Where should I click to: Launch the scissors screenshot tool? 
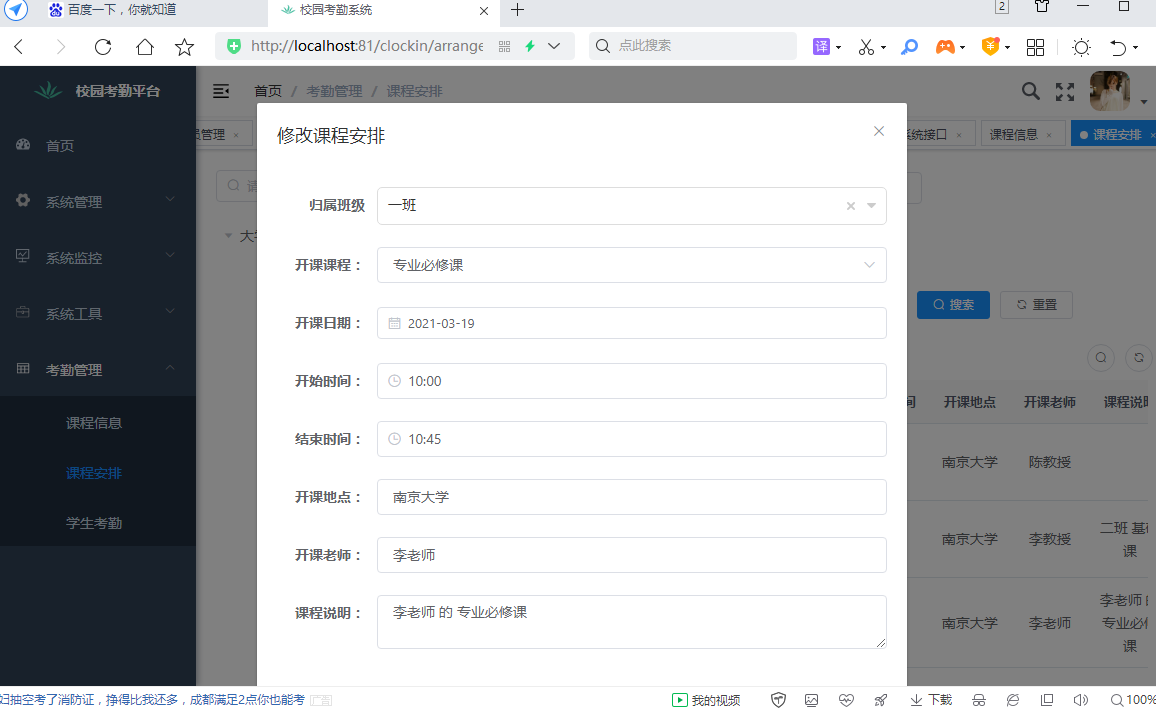[x=866, y=47]
